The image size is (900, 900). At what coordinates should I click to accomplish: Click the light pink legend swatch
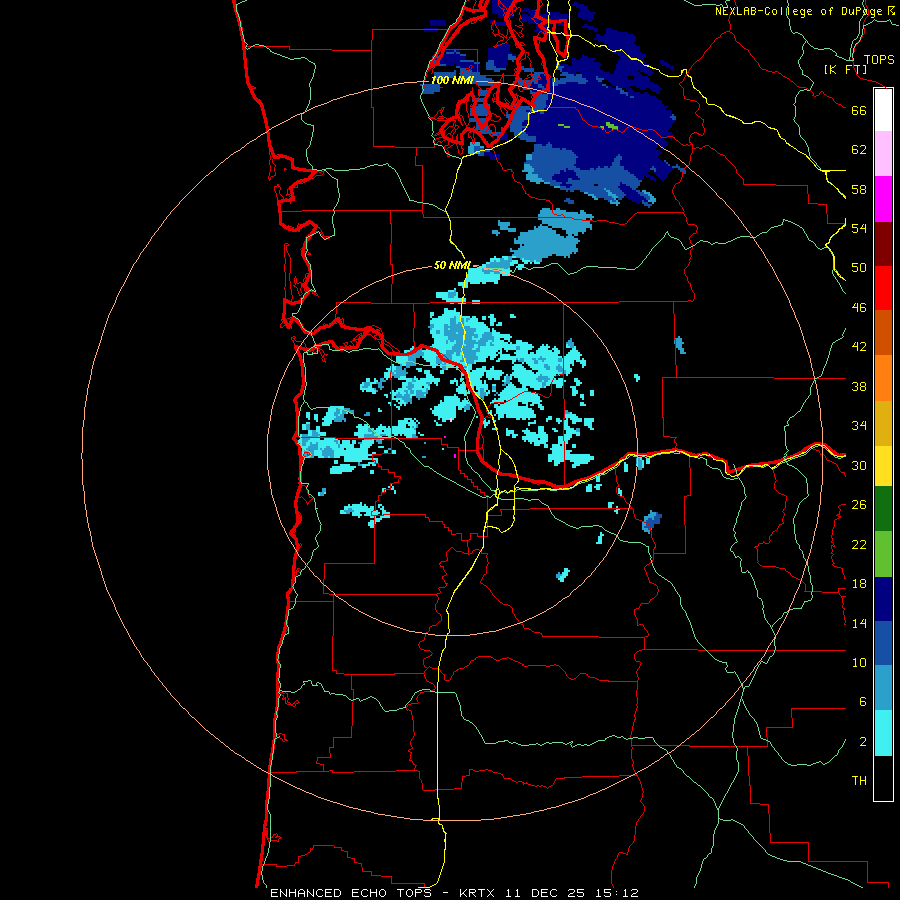(883, 153)
